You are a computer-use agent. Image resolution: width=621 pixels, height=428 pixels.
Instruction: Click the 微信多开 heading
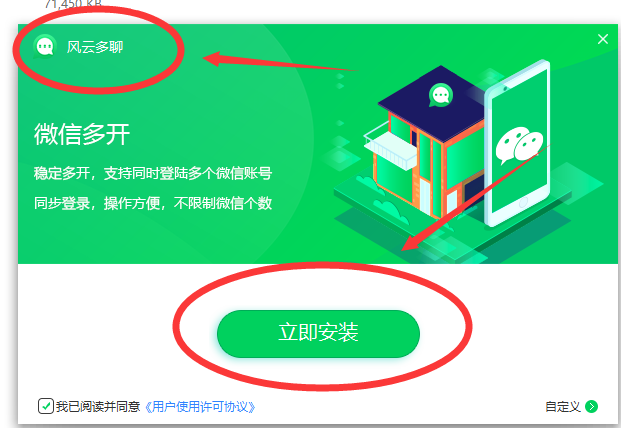point(82,134)
